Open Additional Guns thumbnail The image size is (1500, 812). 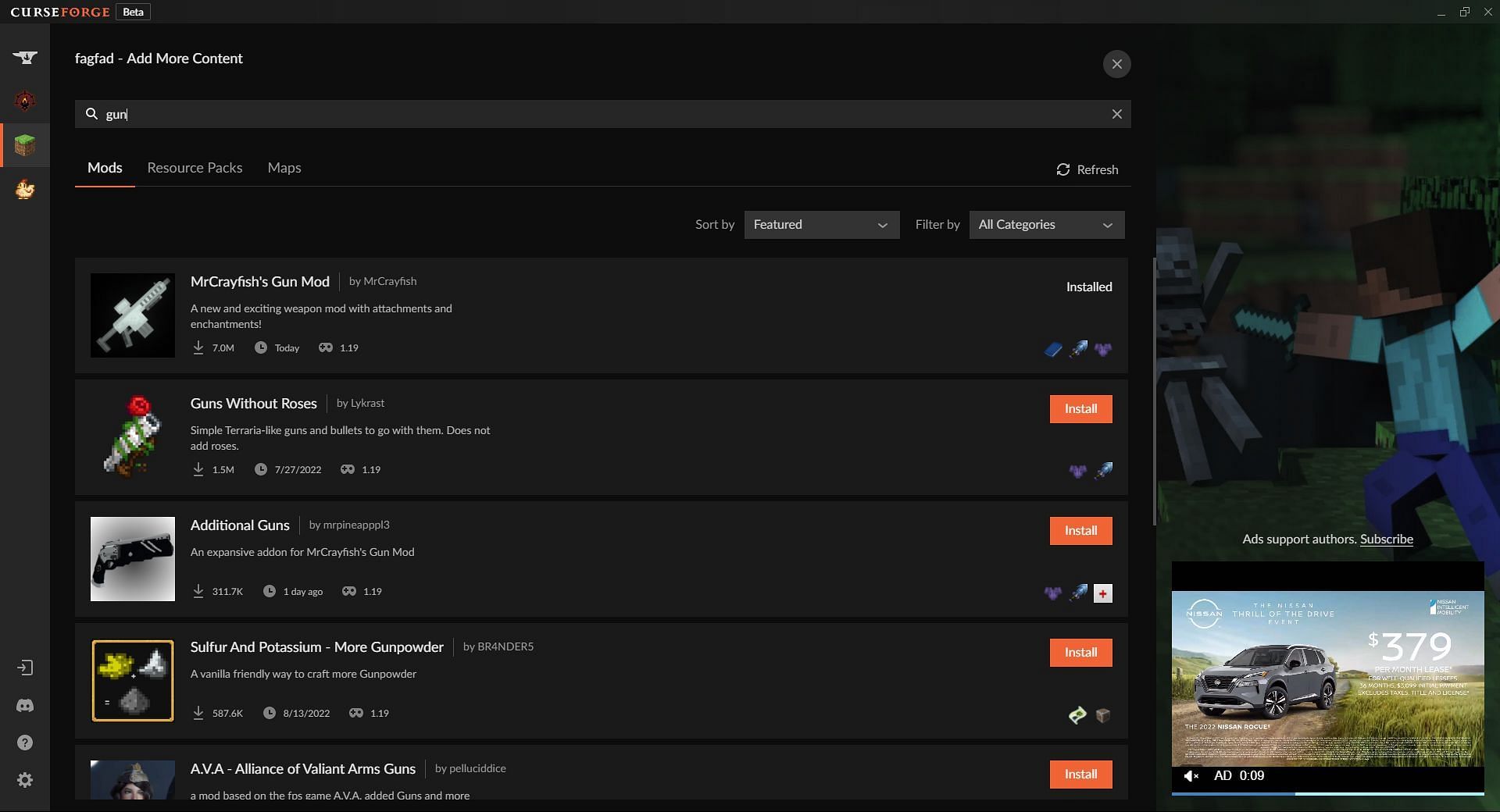pos(133,559)
